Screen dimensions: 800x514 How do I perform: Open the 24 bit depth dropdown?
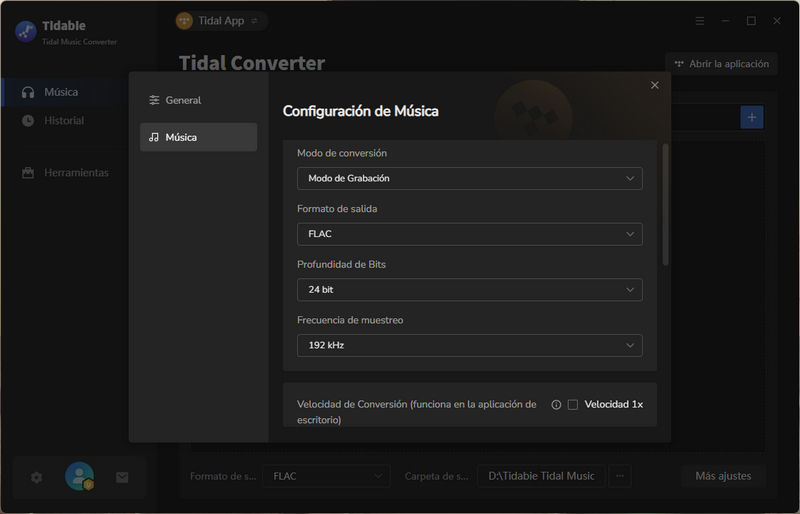[469, 289]
